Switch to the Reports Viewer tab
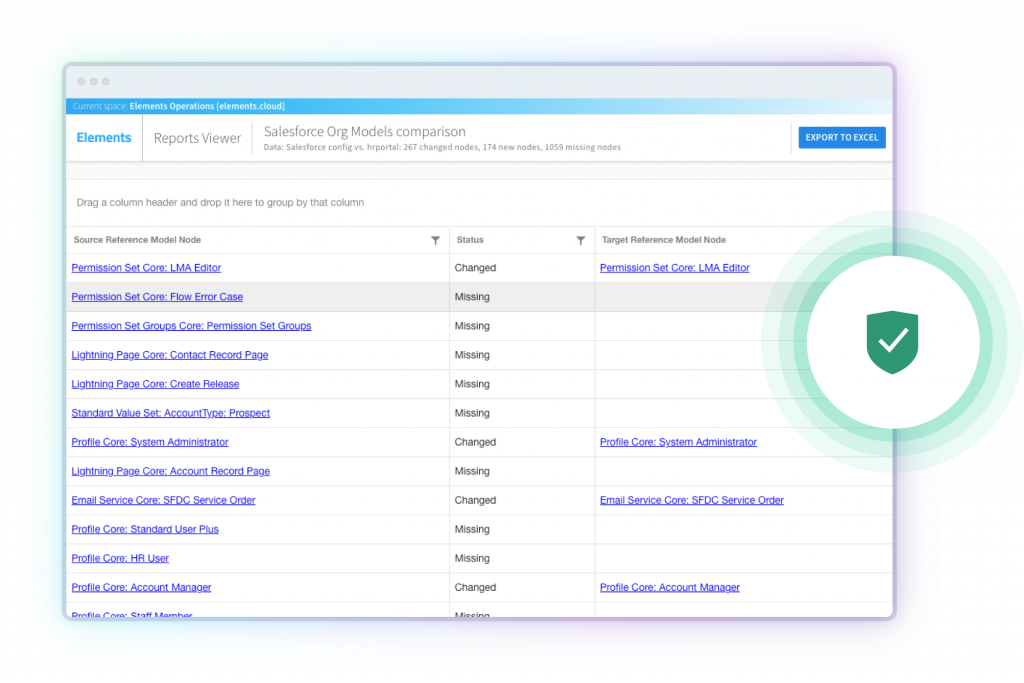Screen dimensions: 1024x683 click(x=197, y=139)
